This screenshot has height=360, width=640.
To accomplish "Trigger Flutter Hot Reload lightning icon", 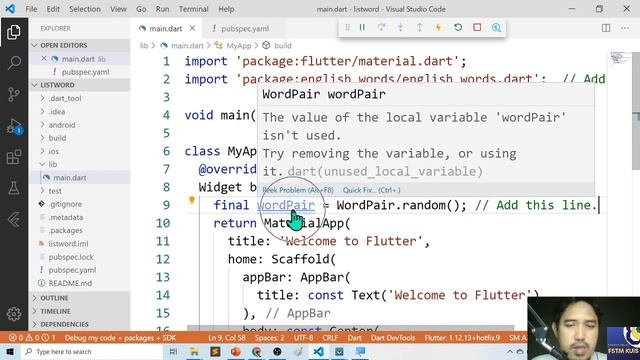I will click(x=438, y=27).
